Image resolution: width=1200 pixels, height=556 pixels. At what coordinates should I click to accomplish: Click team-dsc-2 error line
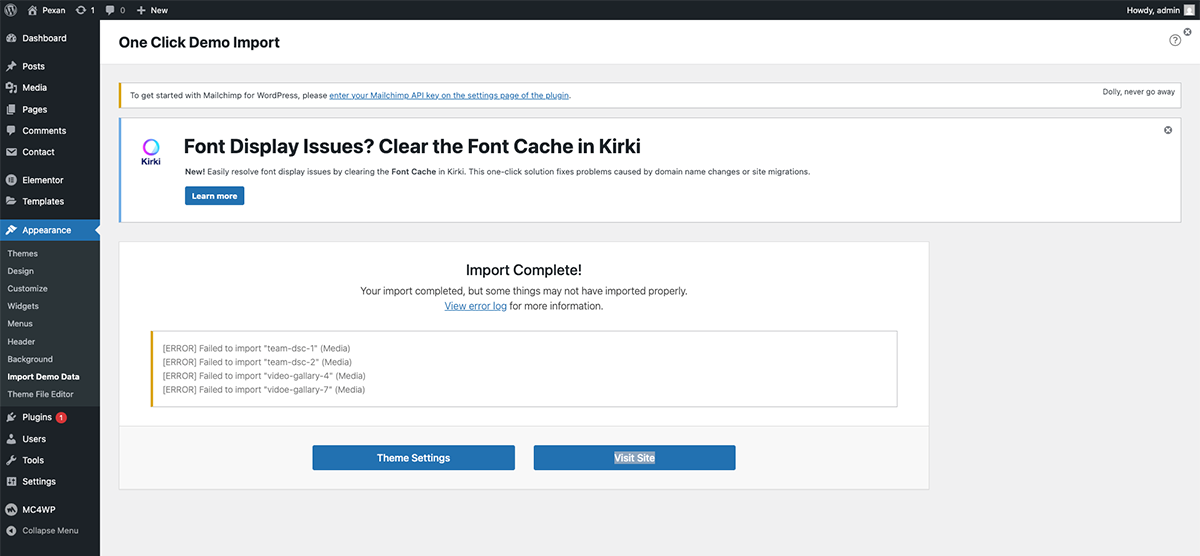[x=257, y=362]
